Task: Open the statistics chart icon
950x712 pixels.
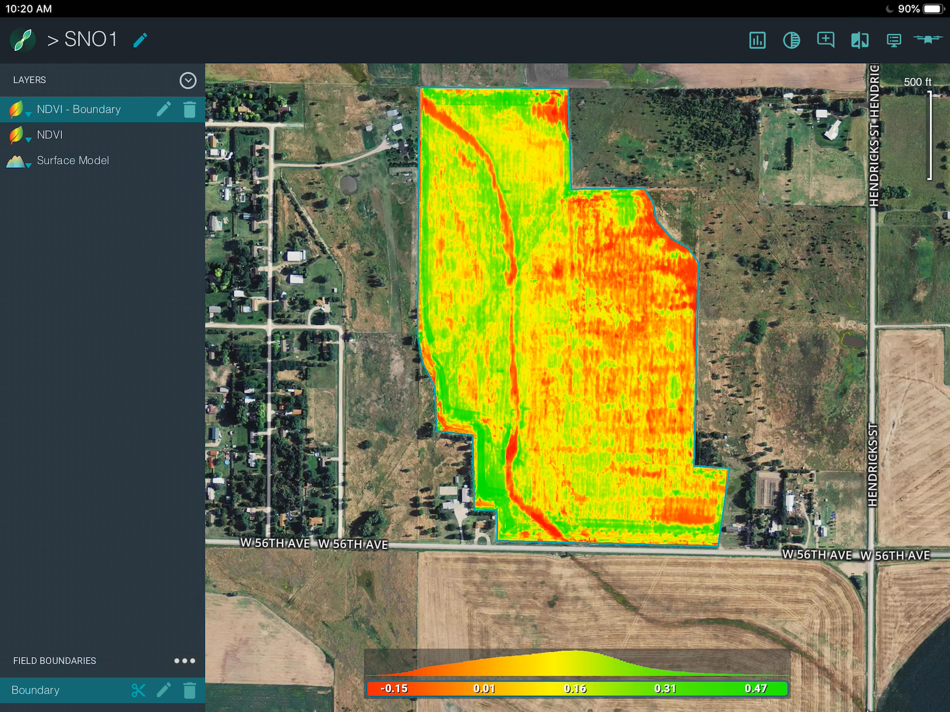Action: coord(757,41)
